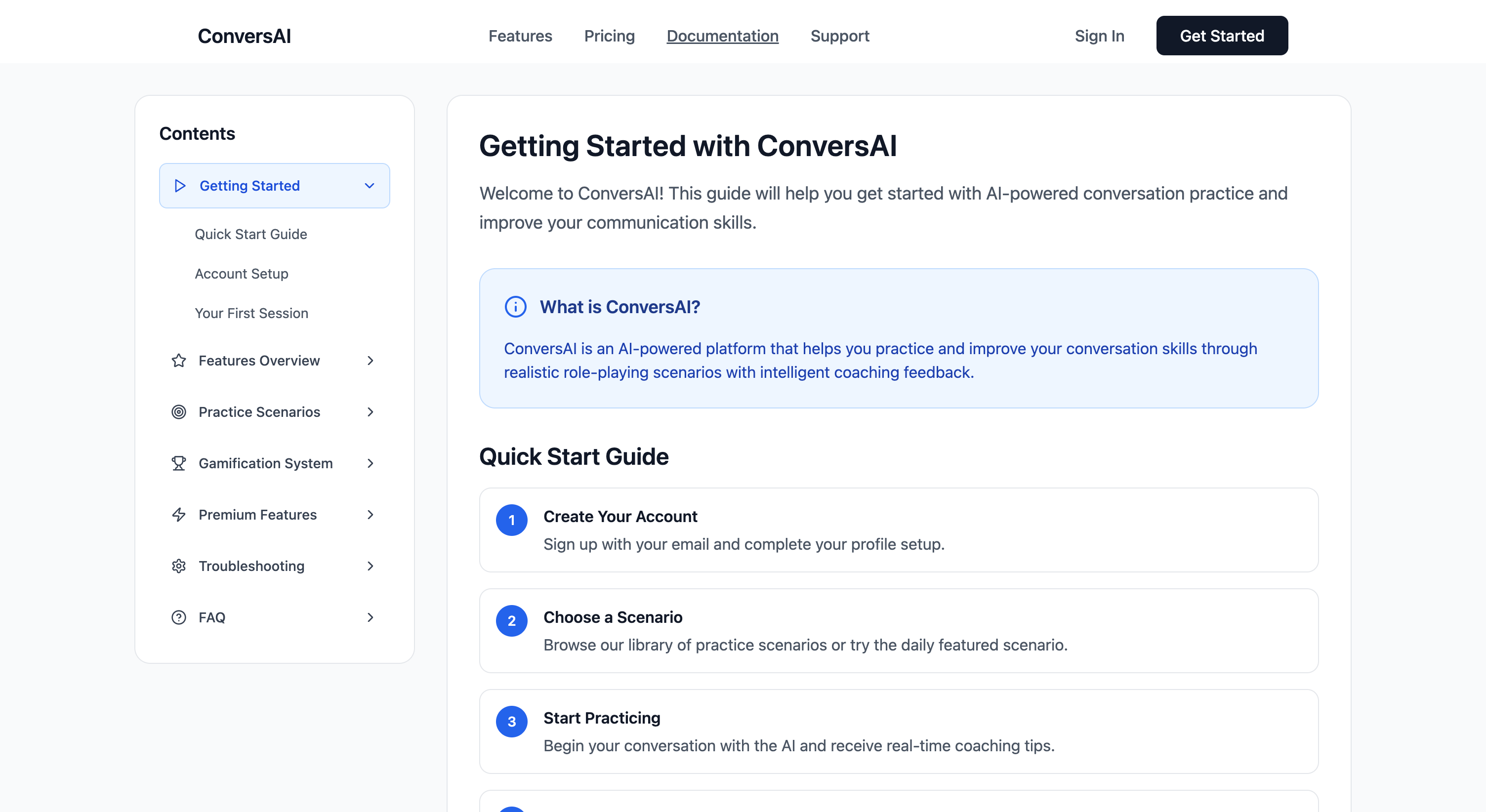
Task: Click the 'Getting Started with ConversAI' title
Action: coord(688,146)
